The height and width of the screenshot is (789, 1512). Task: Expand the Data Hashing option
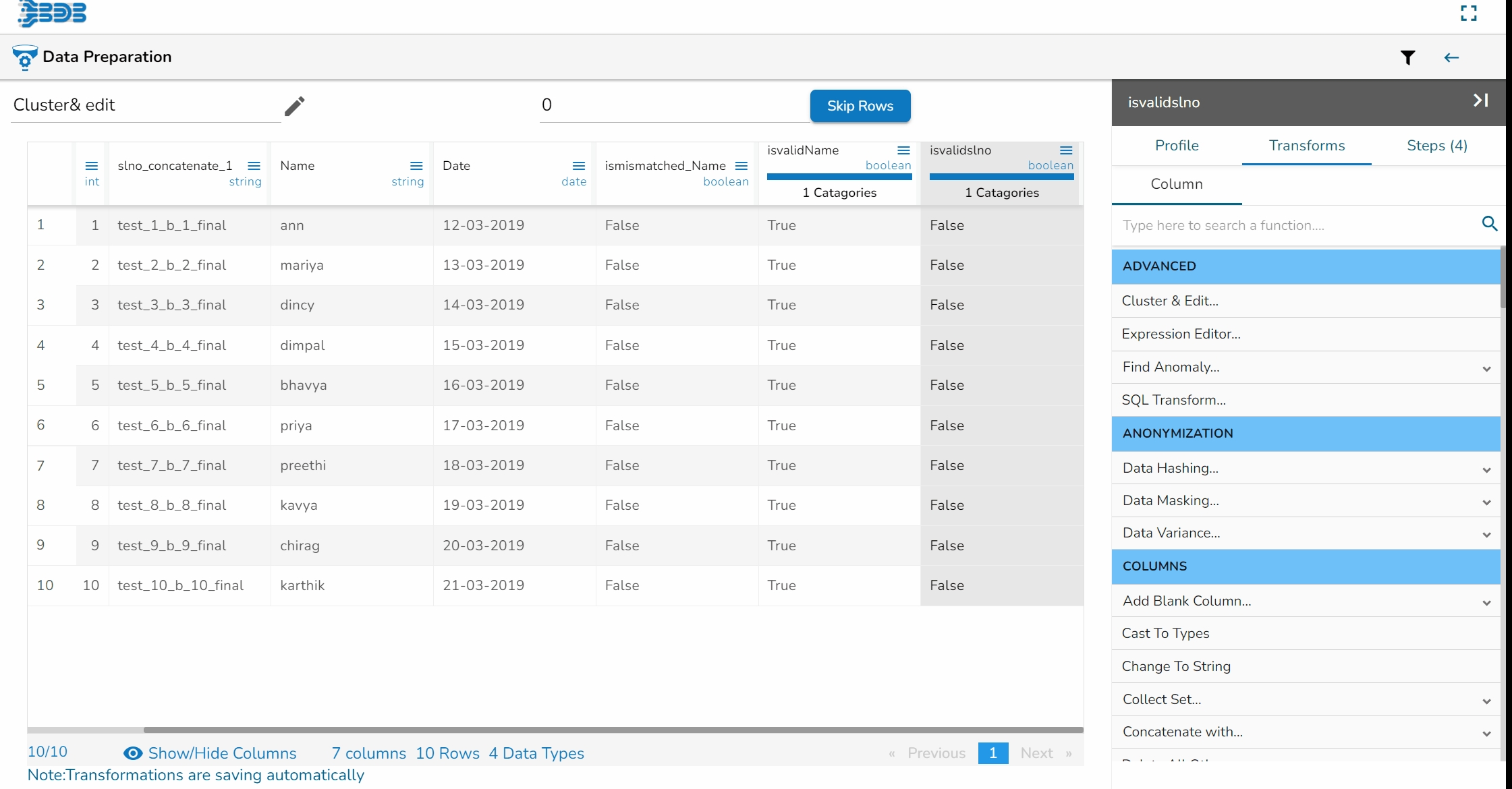coord(1486,469)
